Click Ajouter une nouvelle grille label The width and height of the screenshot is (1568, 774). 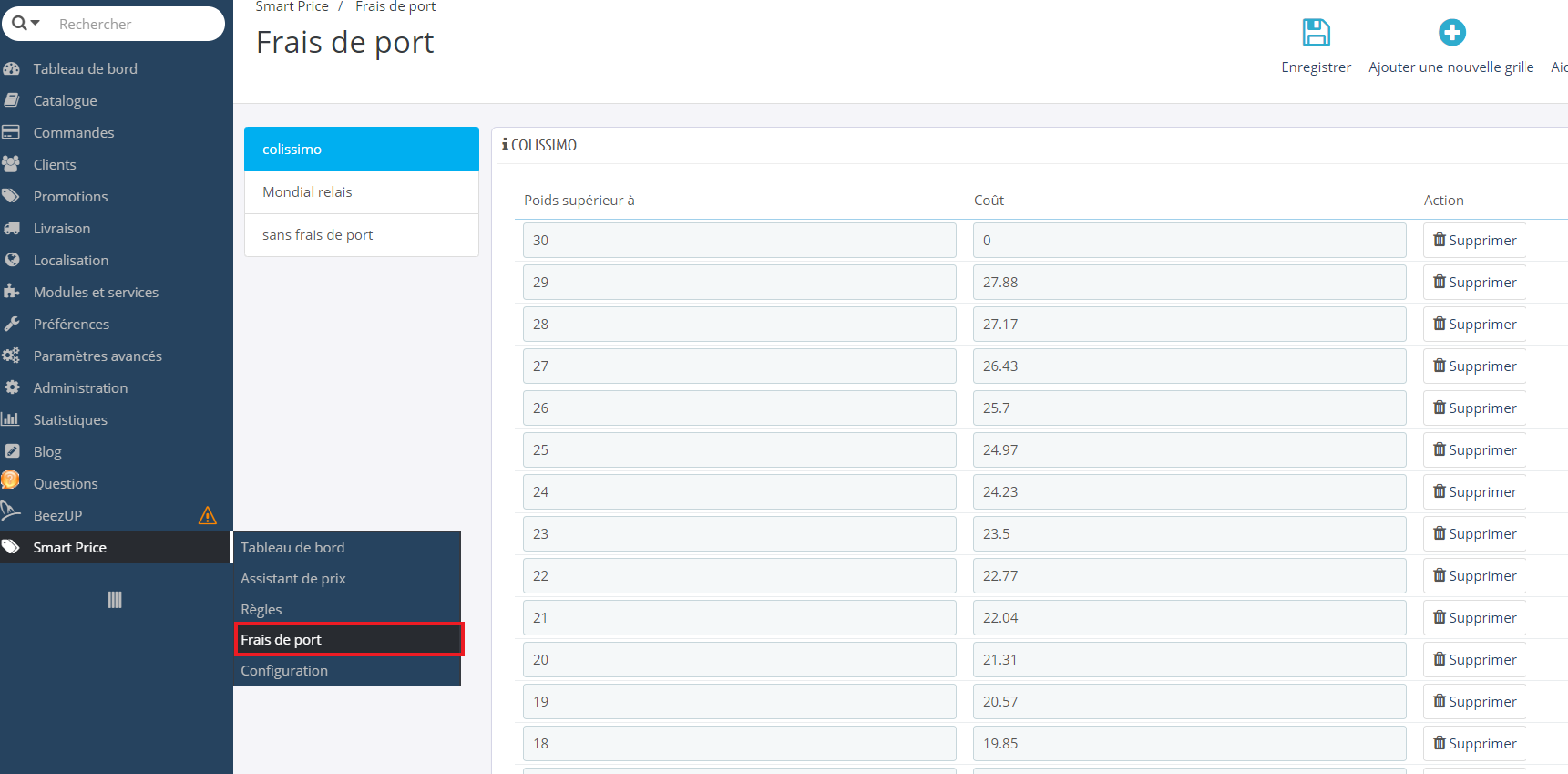1450,67
